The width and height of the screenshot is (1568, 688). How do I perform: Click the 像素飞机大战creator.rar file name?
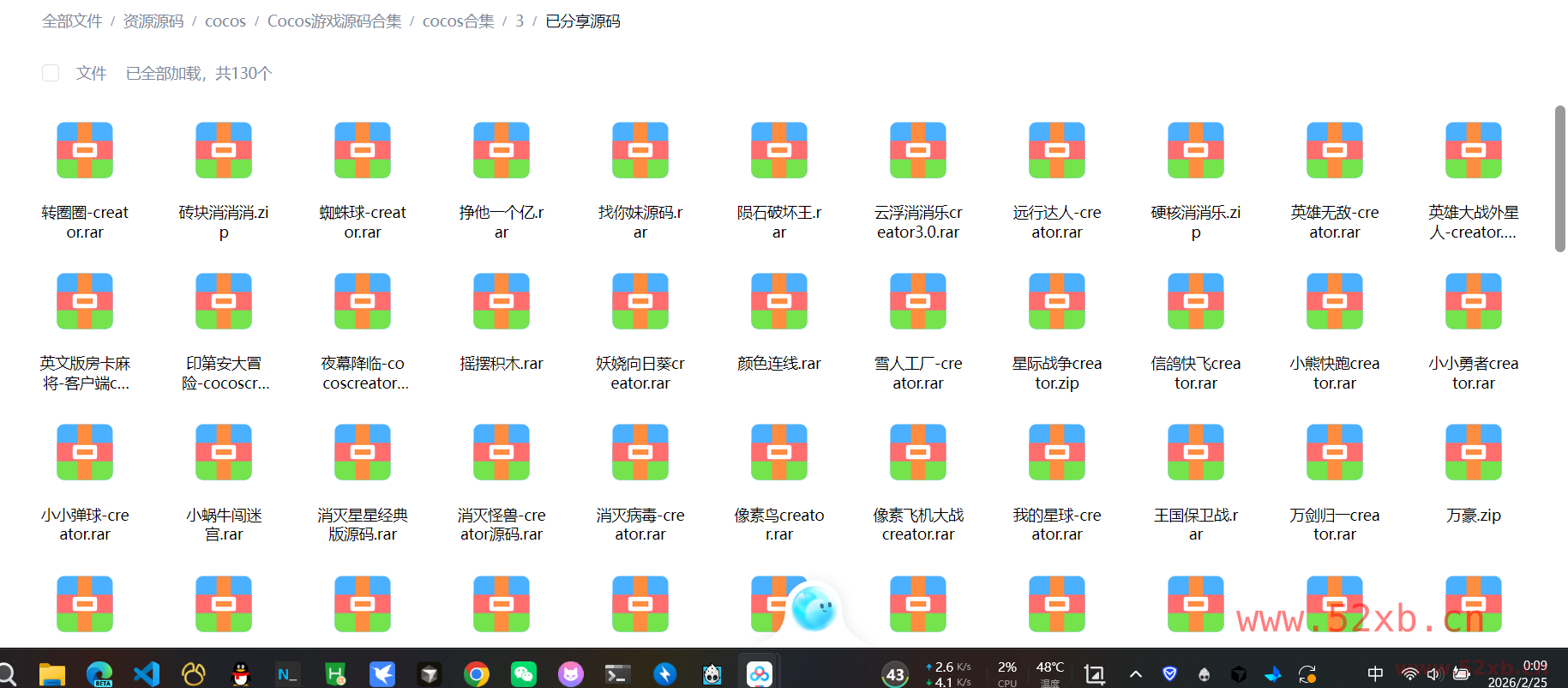click(x=918, y=524)
